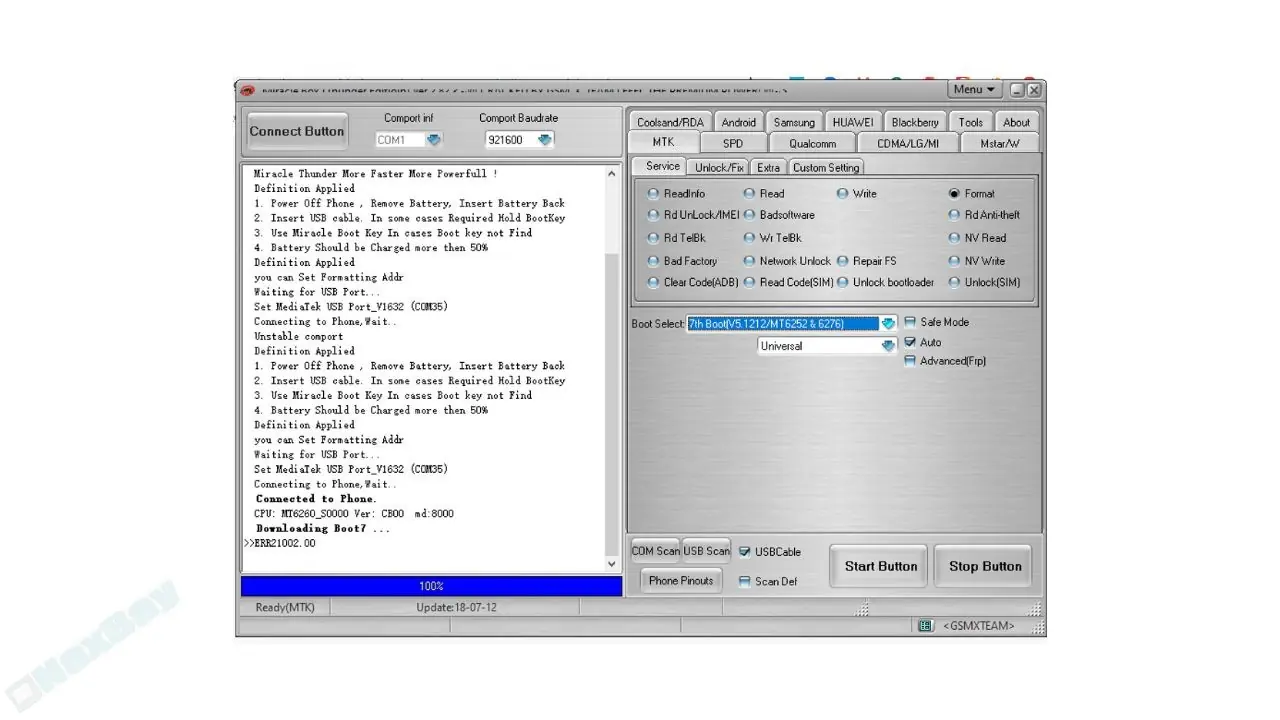Click the Start Button
1280x720 pixels.
point(881,566)
